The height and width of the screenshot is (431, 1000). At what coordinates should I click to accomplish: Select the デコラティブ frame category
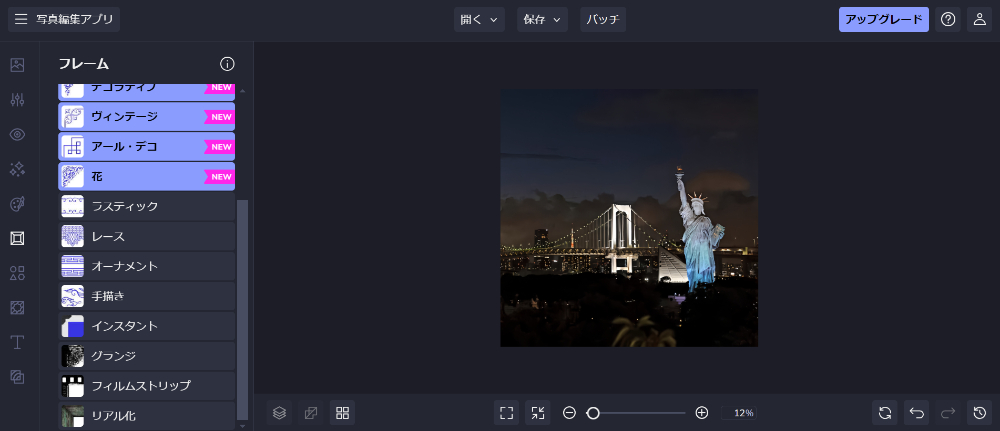pyautogui.click(x=147, y=91)
